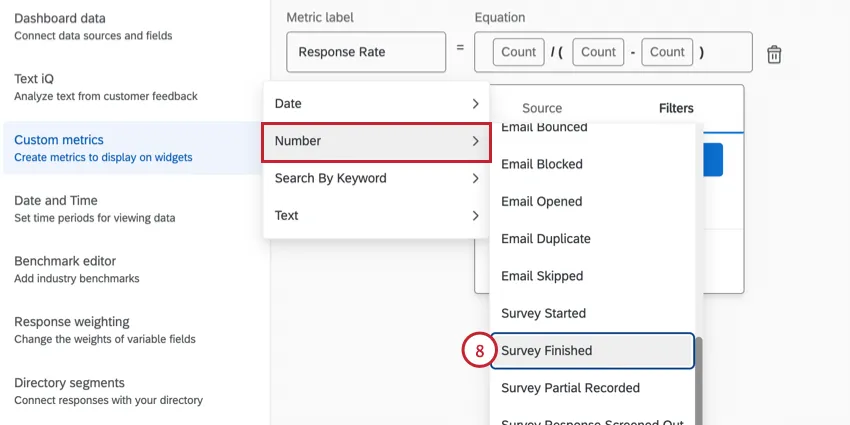
Task: Choose the Survey Started option
Action: pos(543,313)
